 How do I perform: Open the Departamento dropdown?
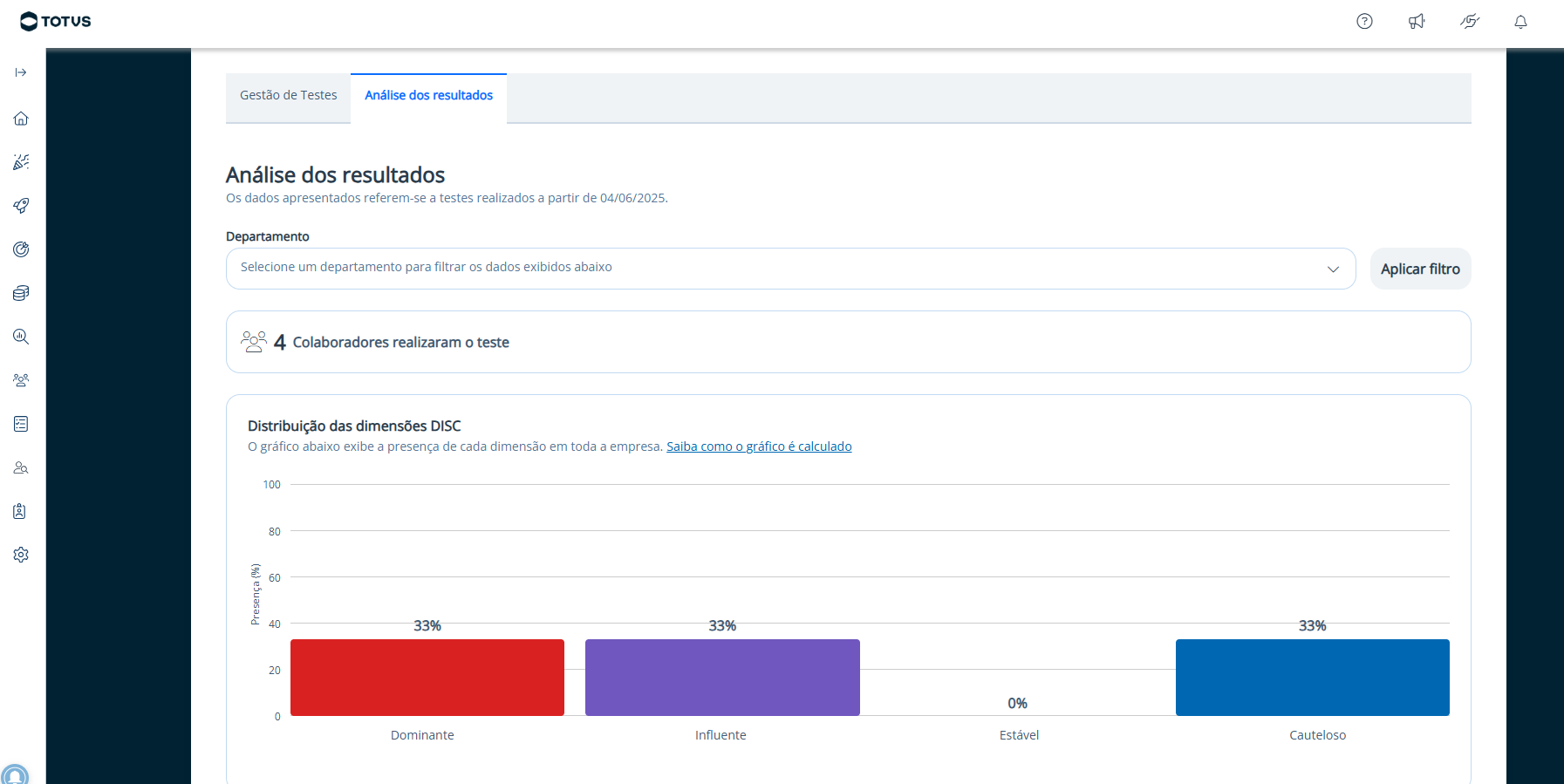pyautogui.click(x=790, y=268)
